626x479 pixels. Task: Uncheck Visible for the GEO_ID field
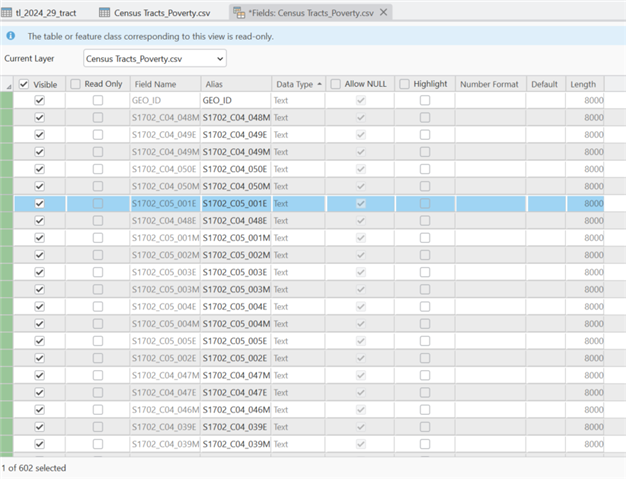[x=40, y=100]
